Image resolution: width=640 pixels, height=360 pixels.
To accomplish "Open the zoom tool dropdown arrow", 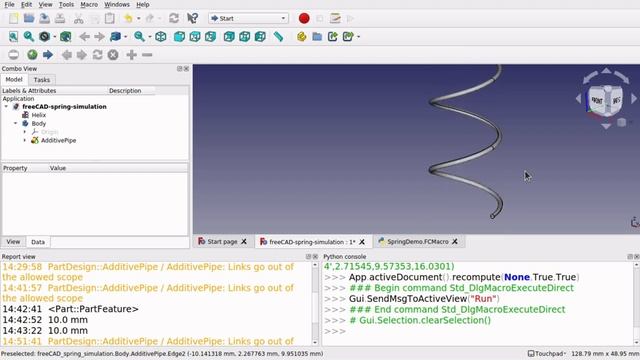I will pos(150,37).
